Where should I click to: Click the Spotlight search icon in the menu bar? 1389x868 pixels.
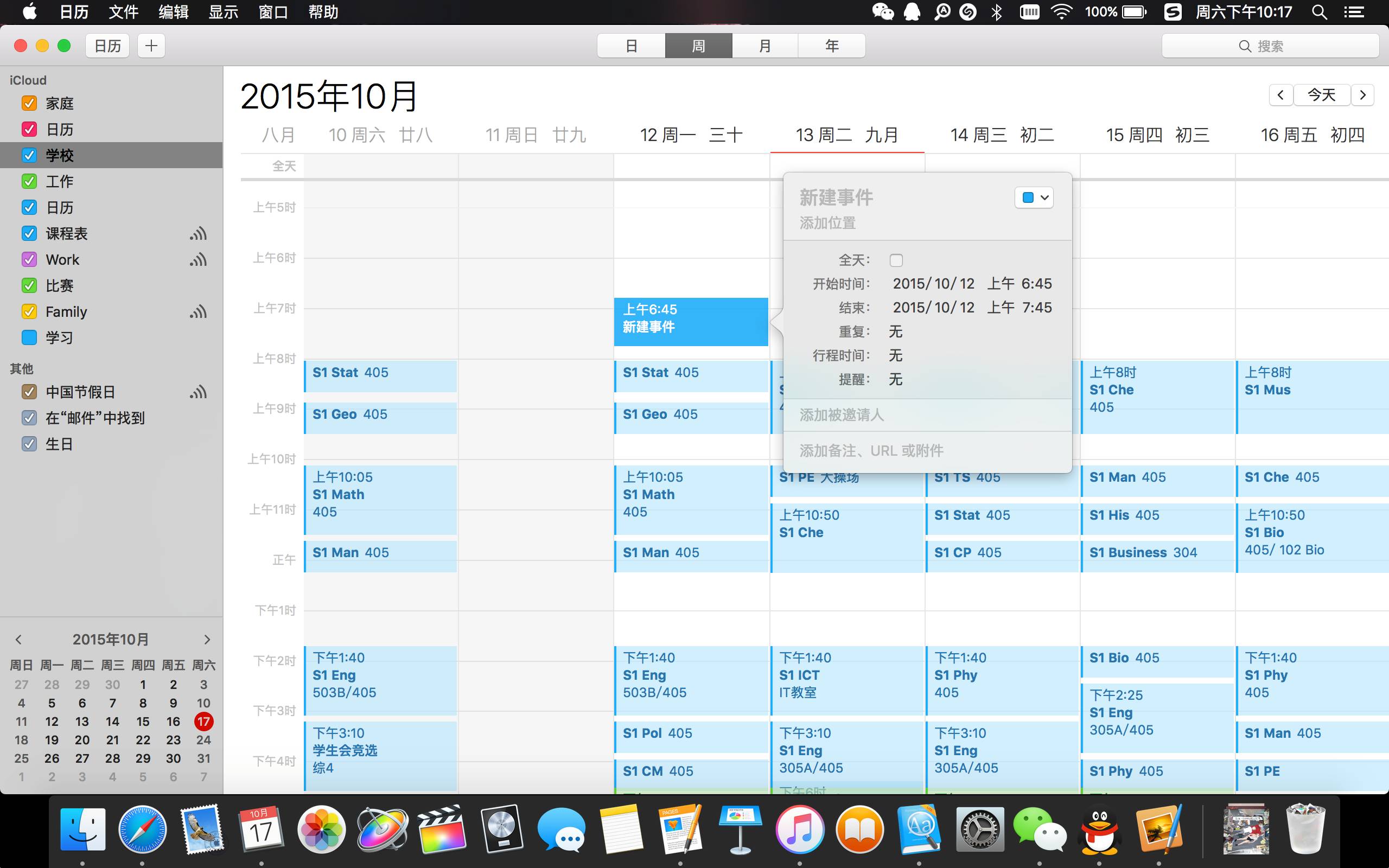pos(1319,12)
